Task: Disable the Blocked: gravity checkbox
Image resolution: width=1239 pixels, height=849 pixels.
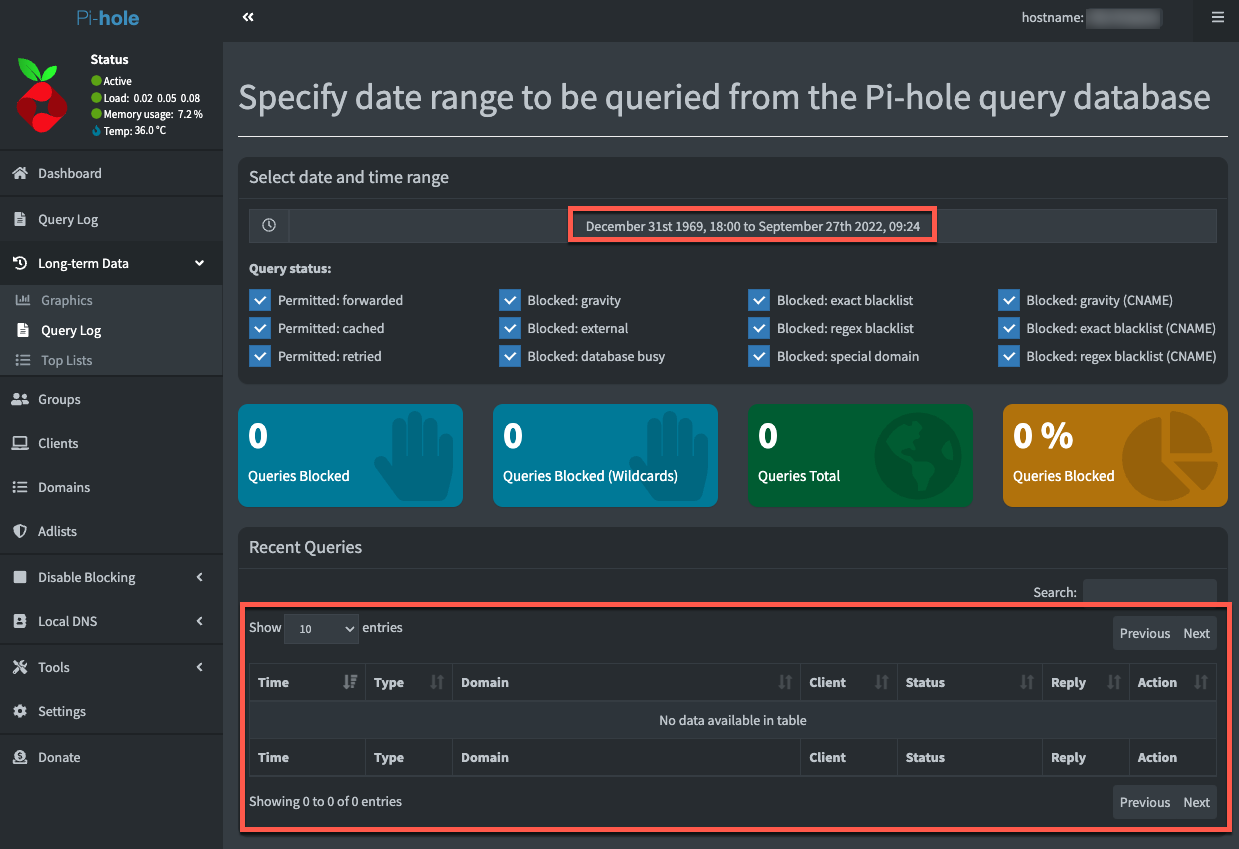Action: point(510,300)
